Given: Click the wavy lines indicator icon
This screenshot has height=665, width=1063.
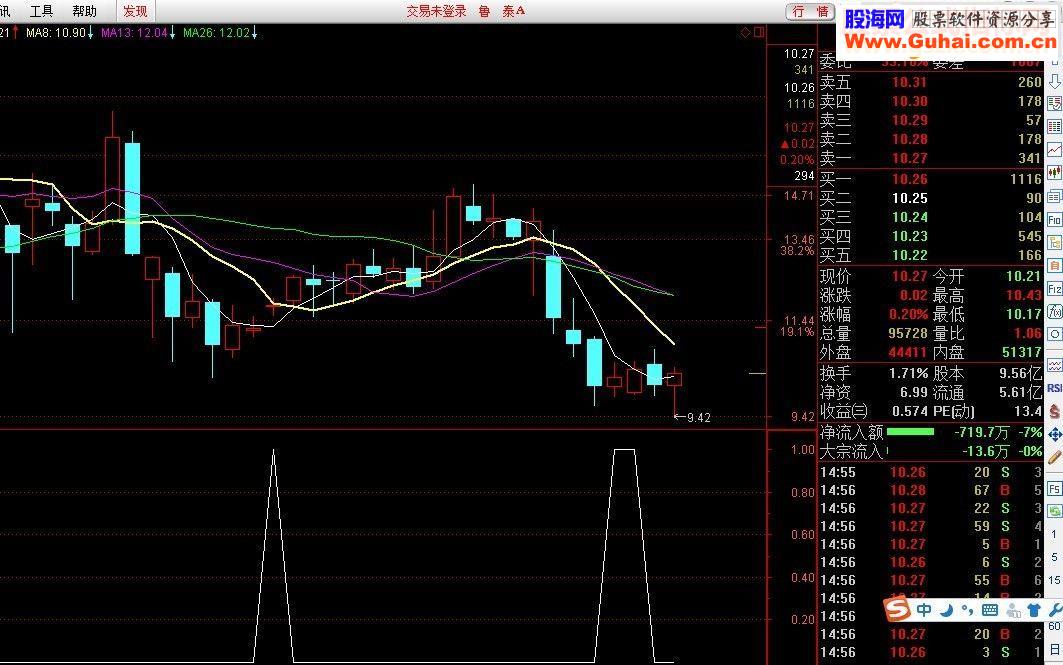Looking at the screenshot, I should pyautogui.click(x=1055, y=365).
